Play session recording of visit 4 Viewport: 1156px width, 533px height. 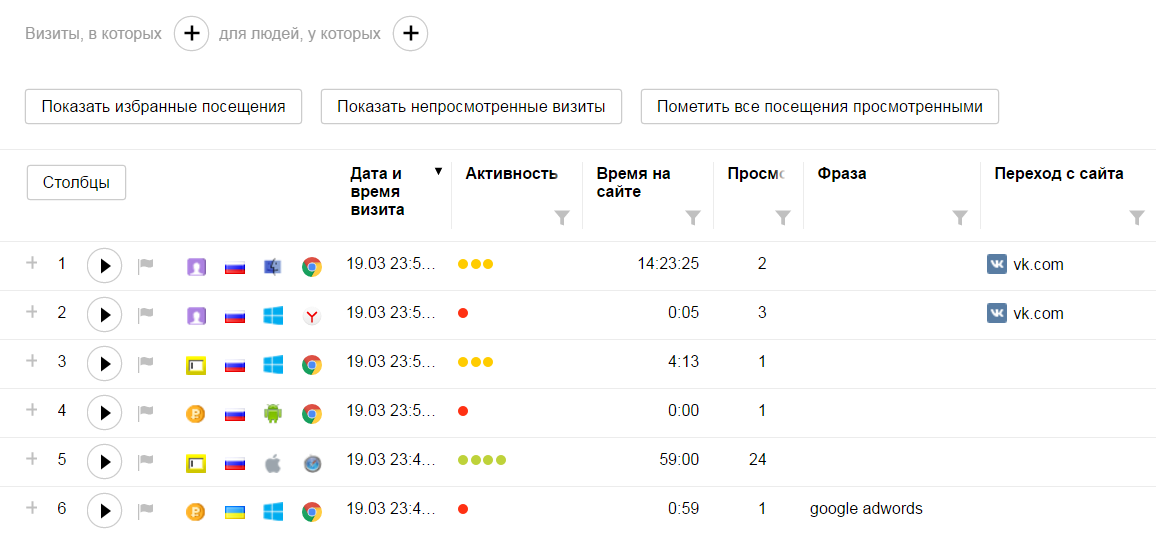tap(105, 413)
